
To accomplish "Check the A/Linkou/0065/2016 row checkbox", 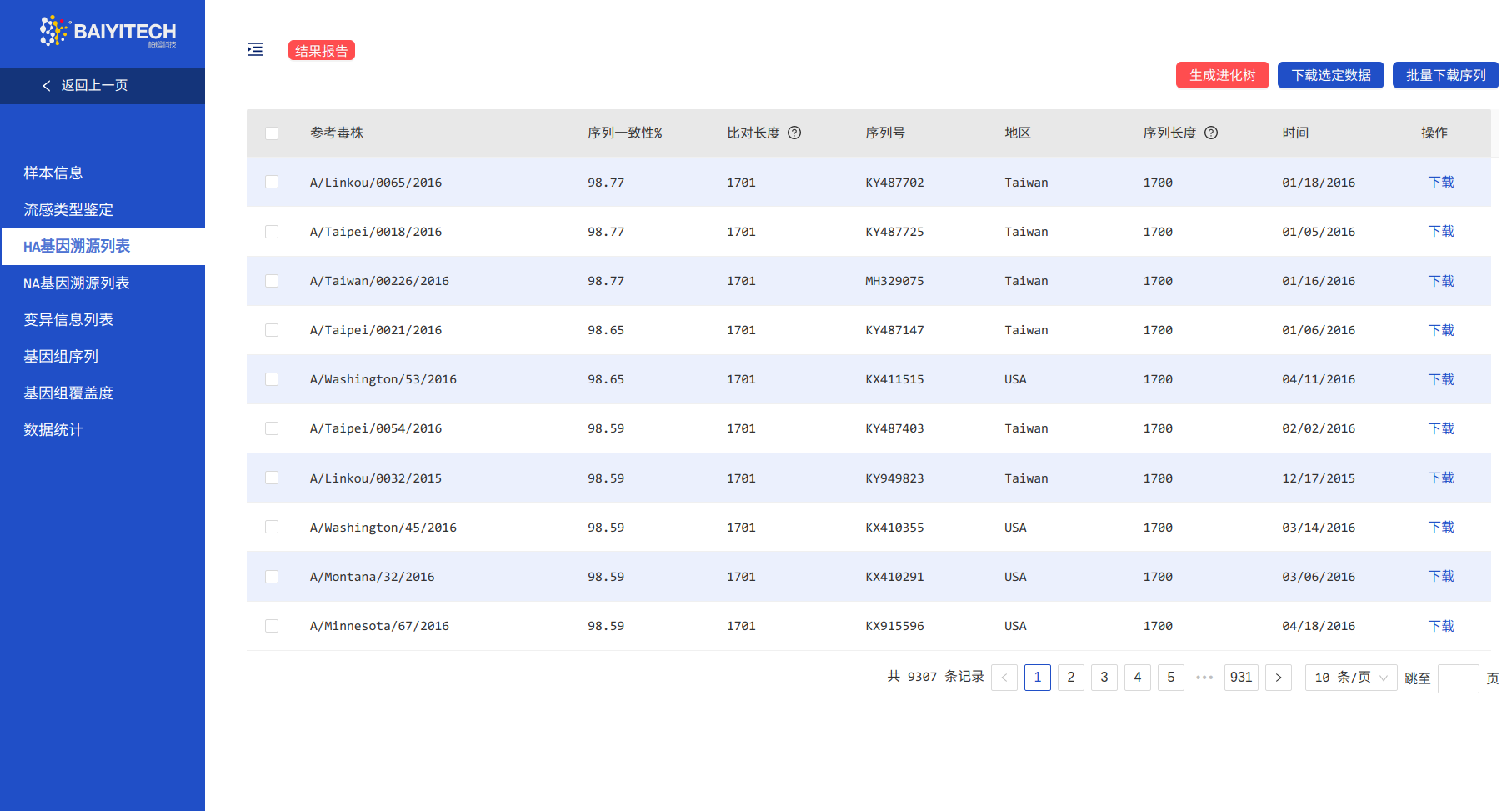I will tap(272, 182).
